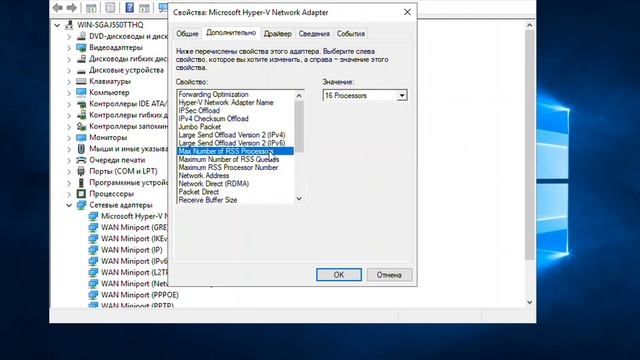Image resolution: width=640 pixels, height=360 pixels.
Task: Expand the Программные устройства node
Action: (69, 183)
